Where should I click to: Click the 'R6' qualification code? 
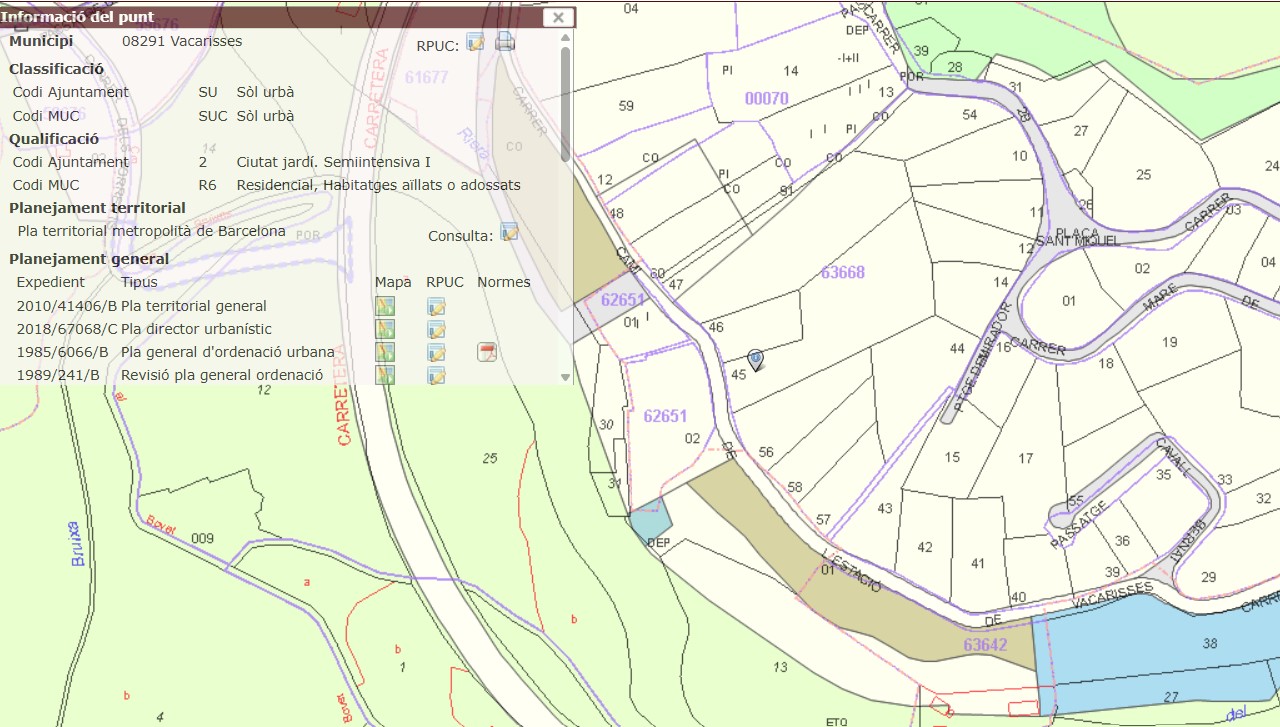click(207, 185)
